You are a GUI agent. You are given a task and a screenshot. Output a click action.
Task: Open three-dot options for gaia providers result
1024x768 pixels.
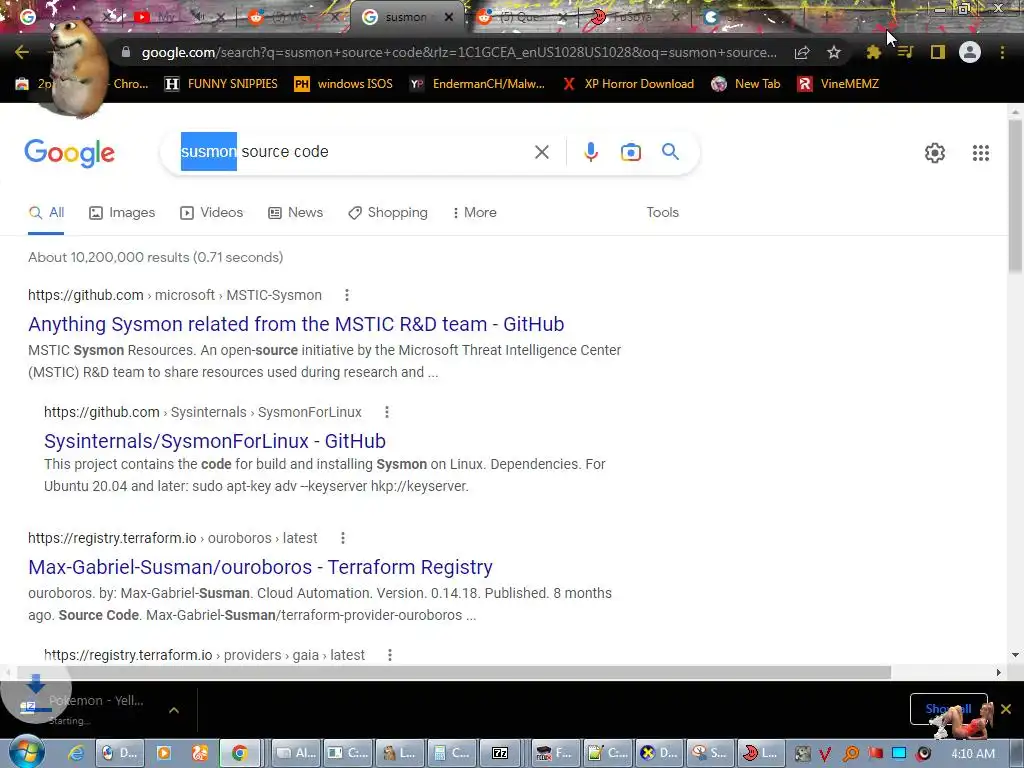click(x=390, y=655)
